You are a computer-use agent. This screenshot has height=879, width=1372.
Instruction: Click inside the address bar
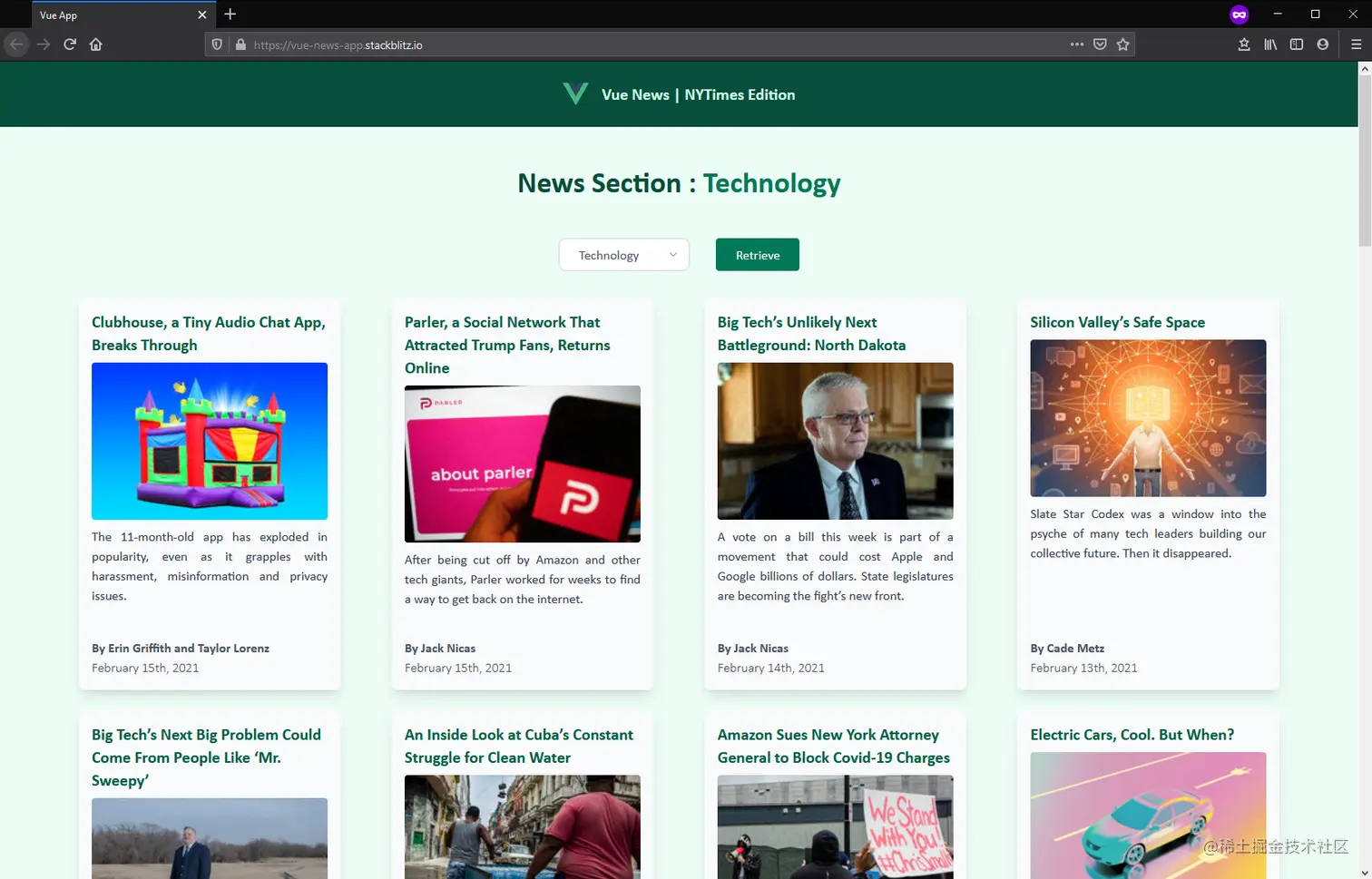544,44
